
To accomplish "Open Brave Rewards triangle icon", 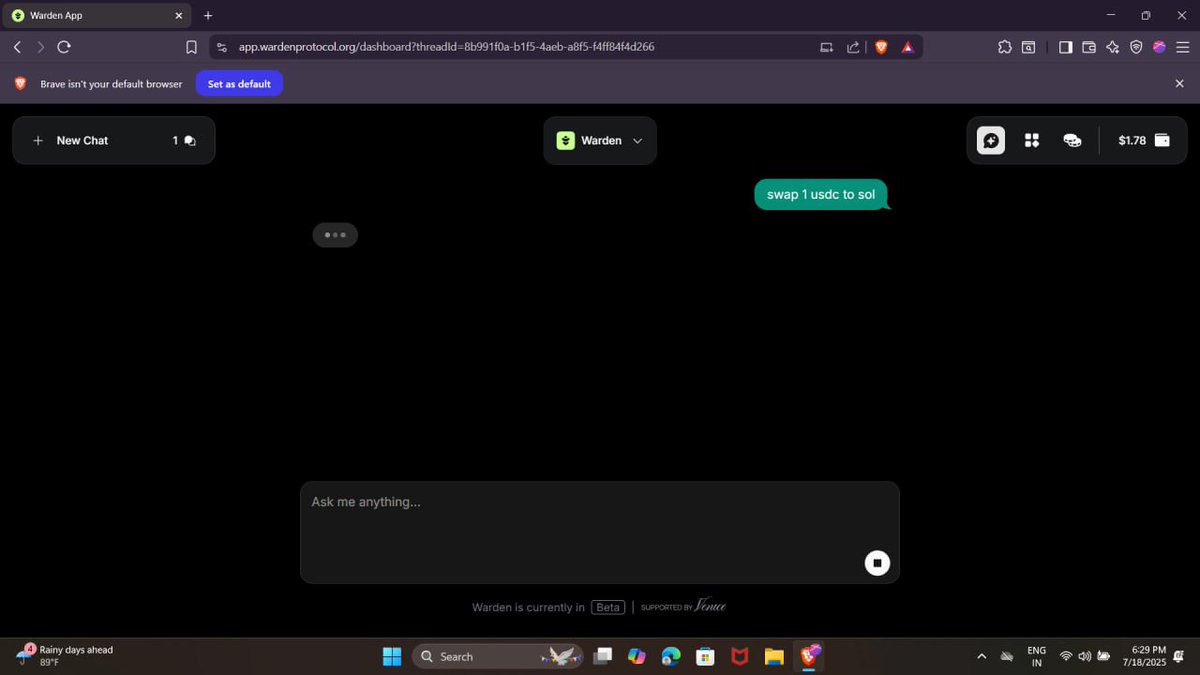I will point(908,47).
